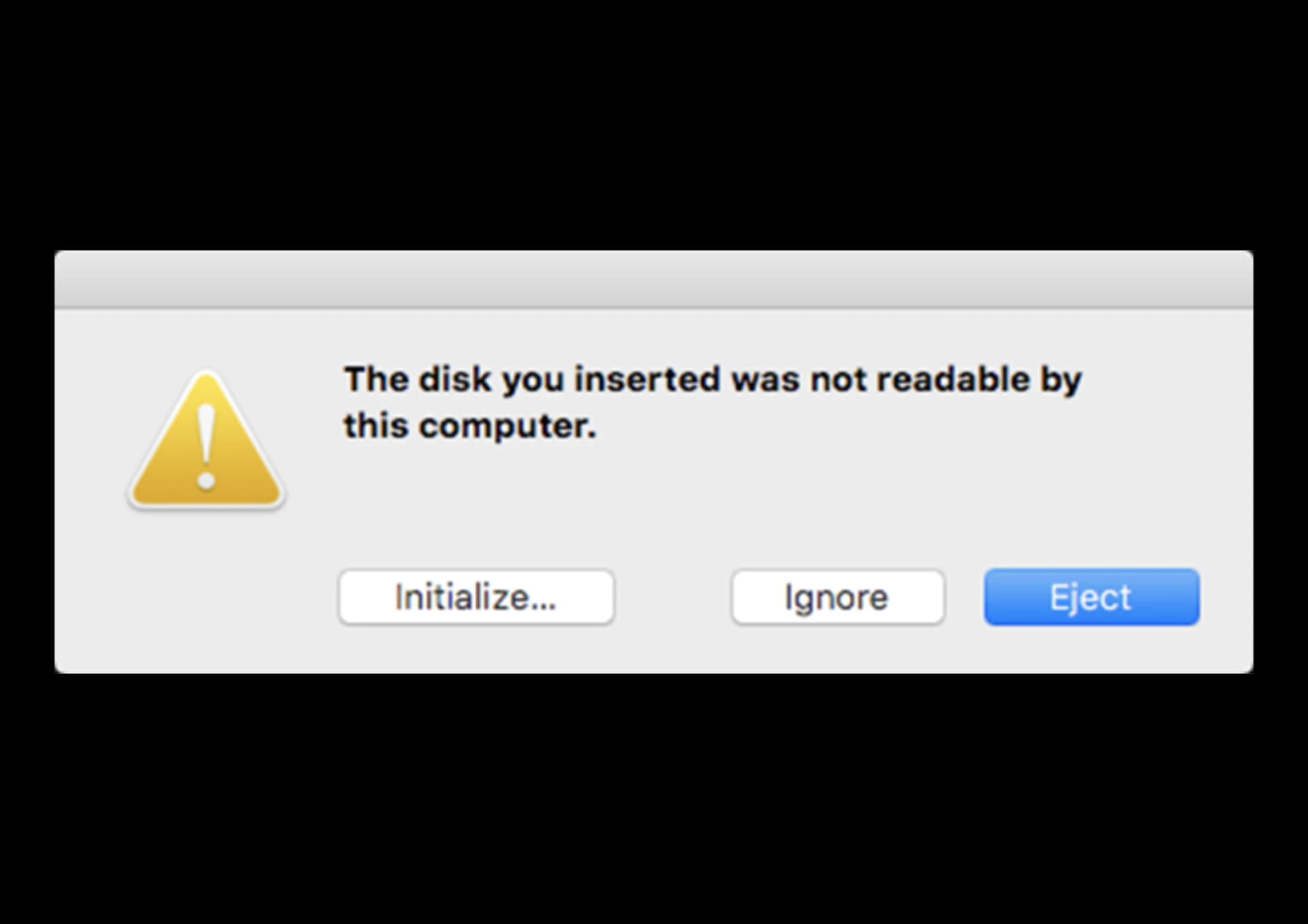The width and height of the screenshot is (1308, 924).
Task: Click the dialog's empty title bar
Action: 653,280
